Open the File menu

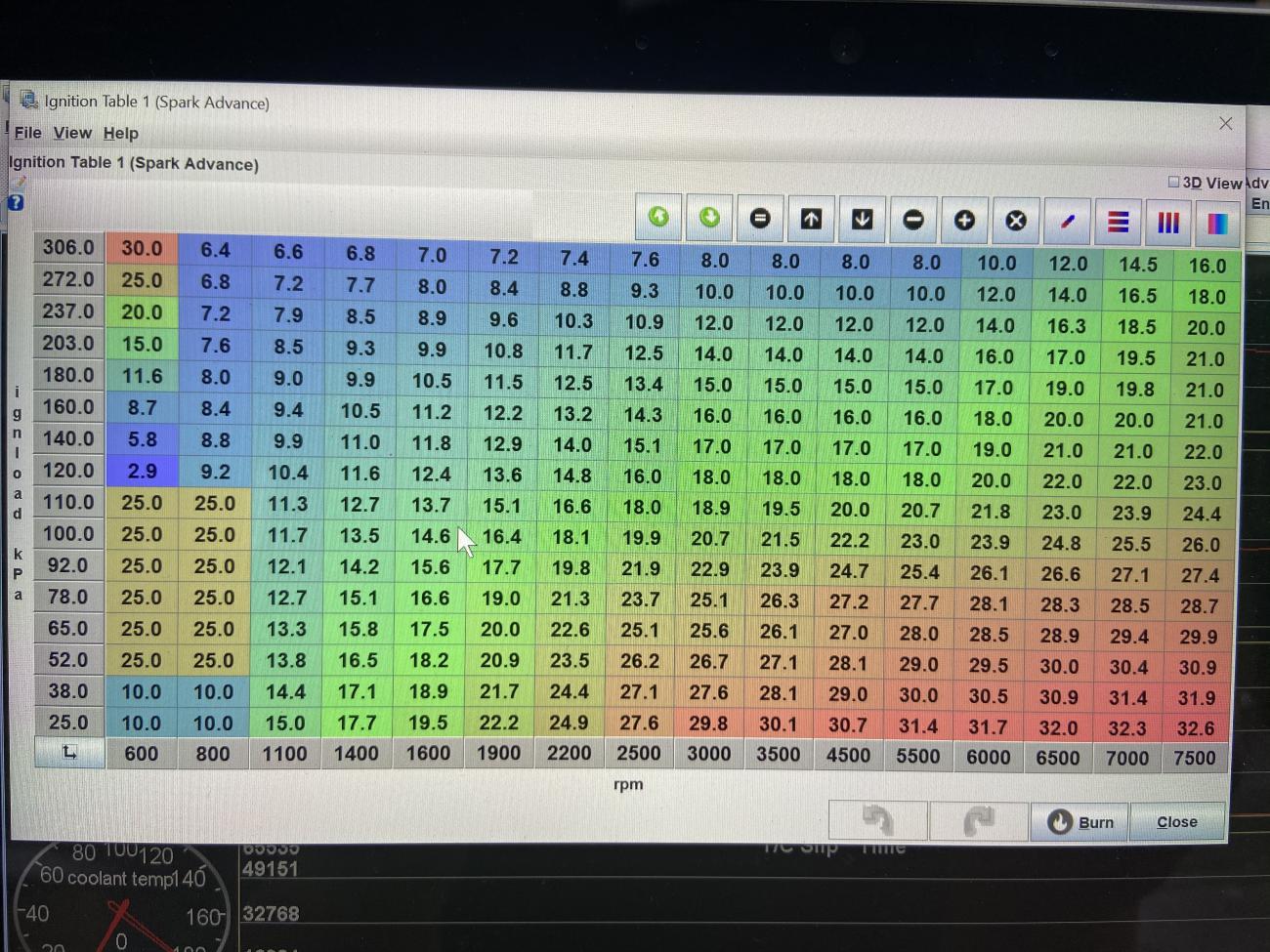point(27,133)
